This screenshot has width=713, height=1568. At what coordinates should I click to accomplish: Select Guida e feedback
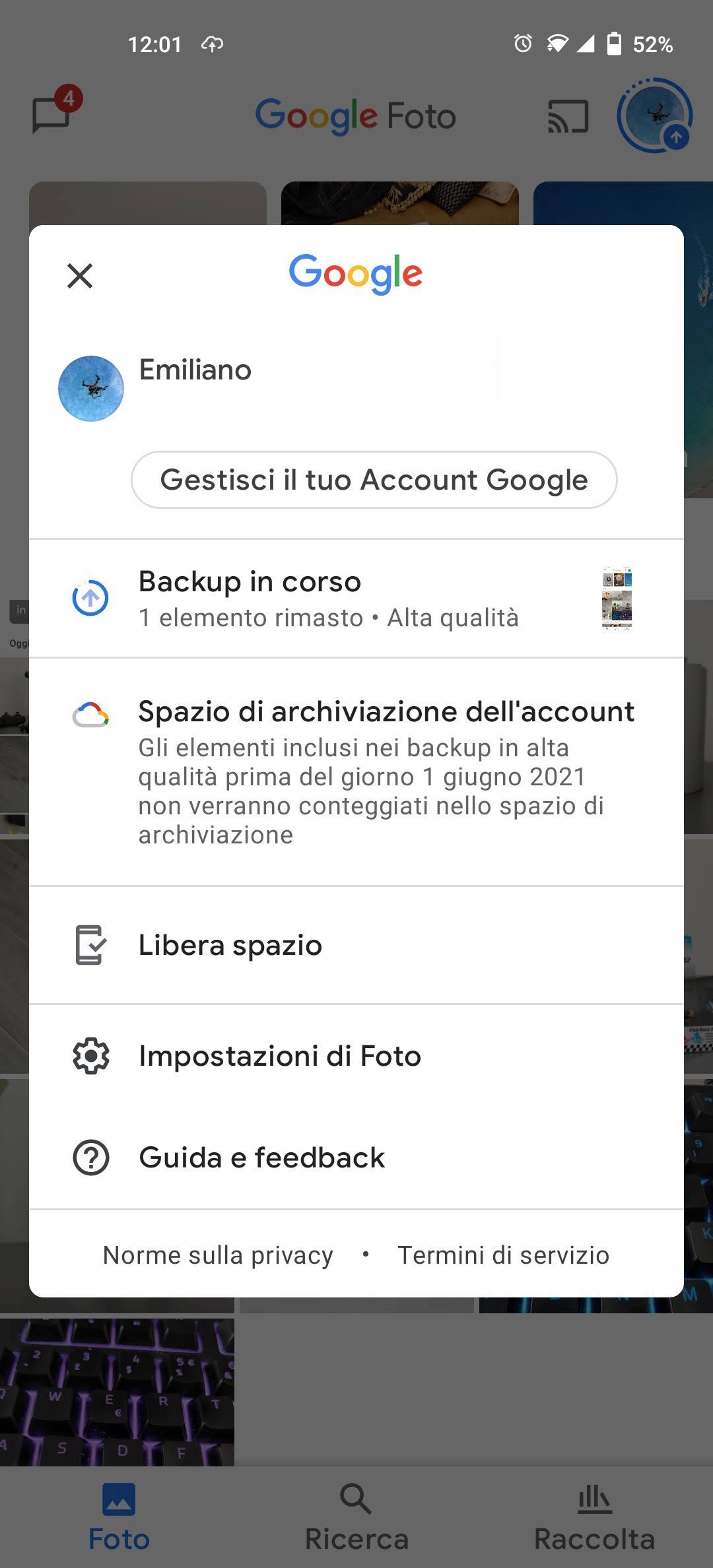pyautogui.click(x=262, y=1158)
